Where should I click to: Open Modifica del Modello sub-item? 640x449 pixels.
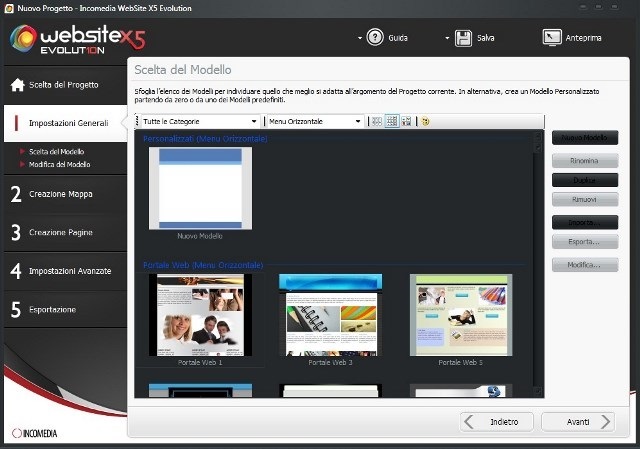pyautogui.click(x=60, y=164)
